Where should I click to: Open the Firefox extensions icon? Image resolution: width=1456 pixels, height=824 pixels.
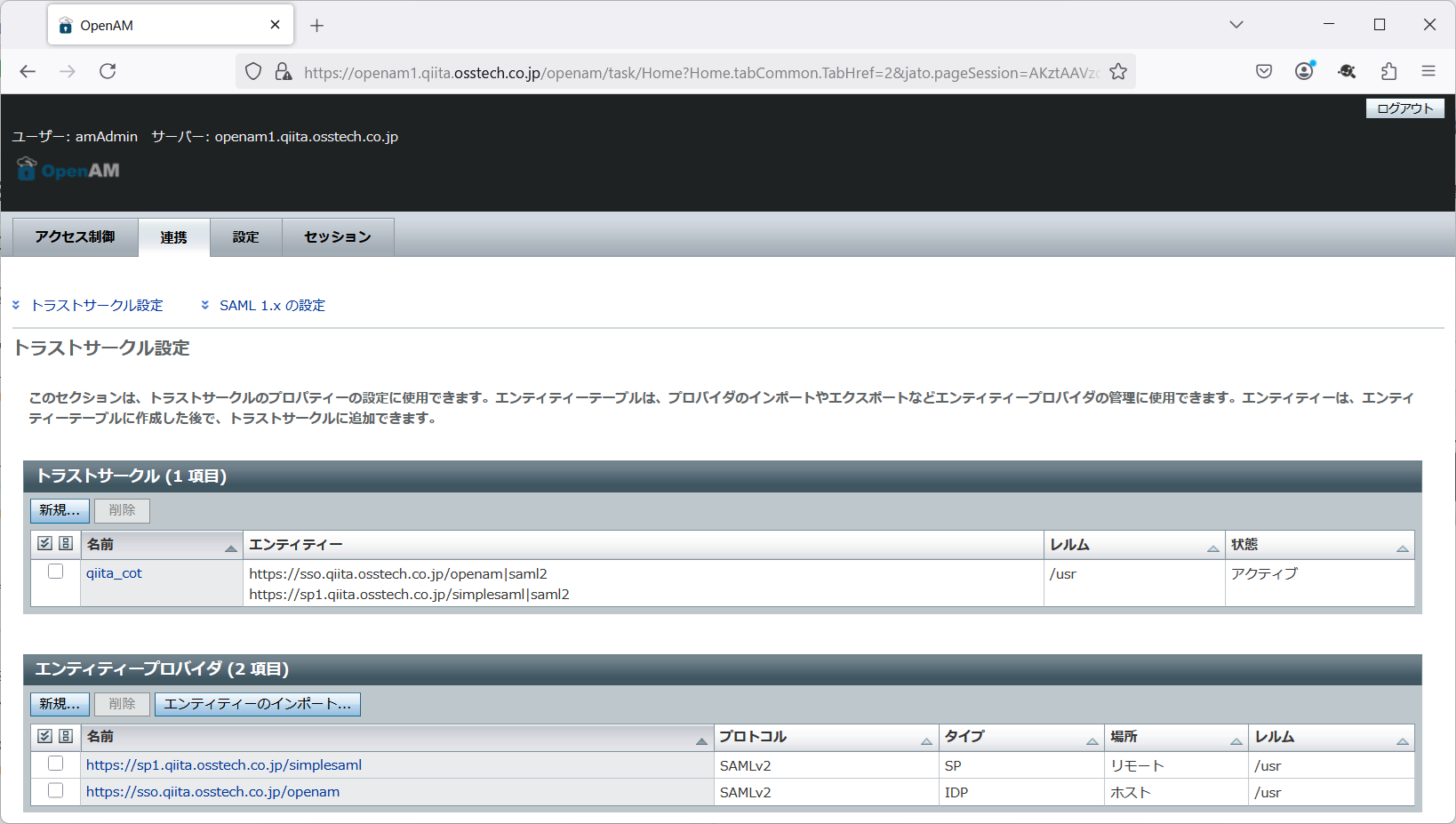(1388, 71)
